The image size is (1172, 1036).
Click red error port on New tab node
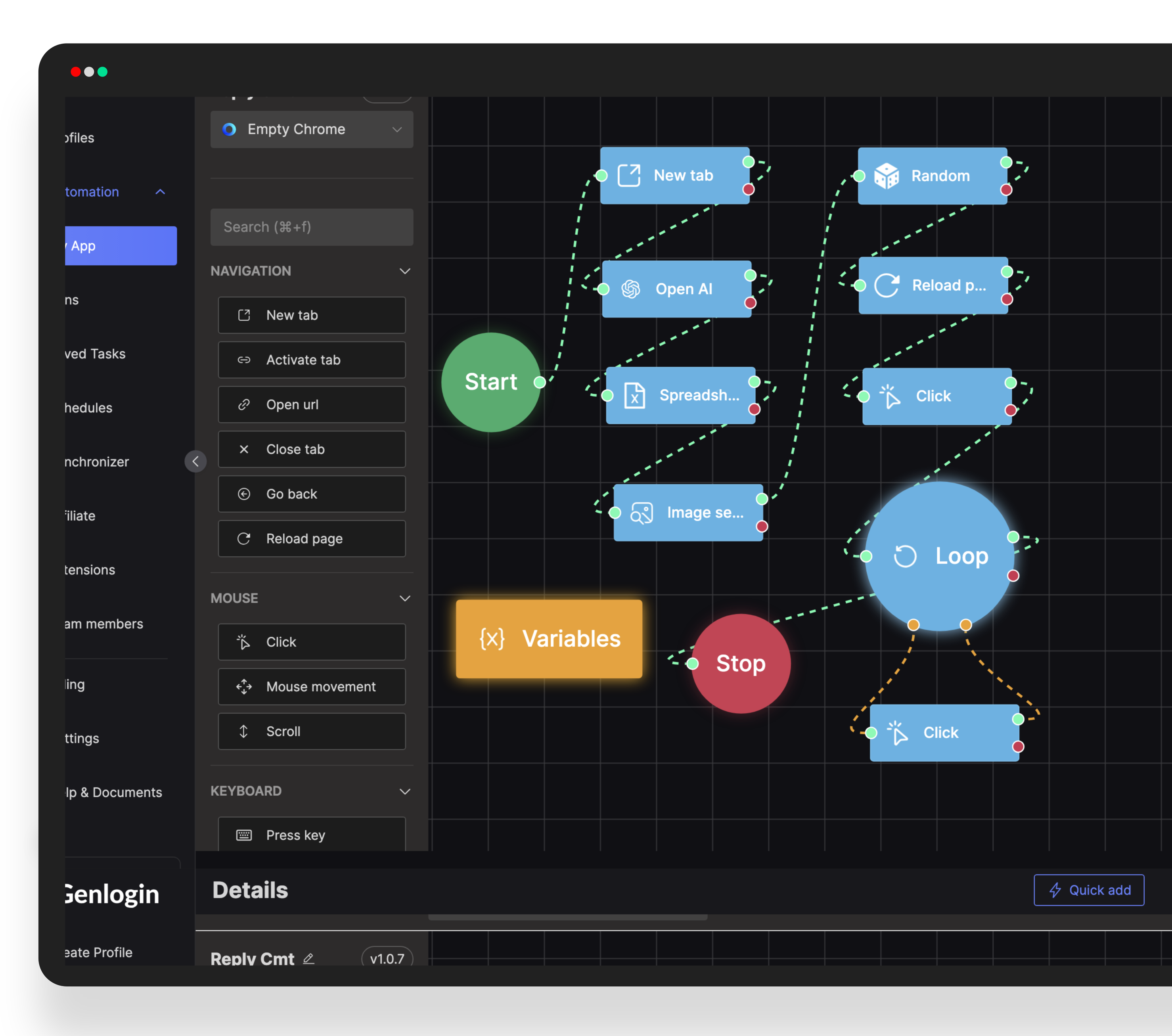(748, 190)
